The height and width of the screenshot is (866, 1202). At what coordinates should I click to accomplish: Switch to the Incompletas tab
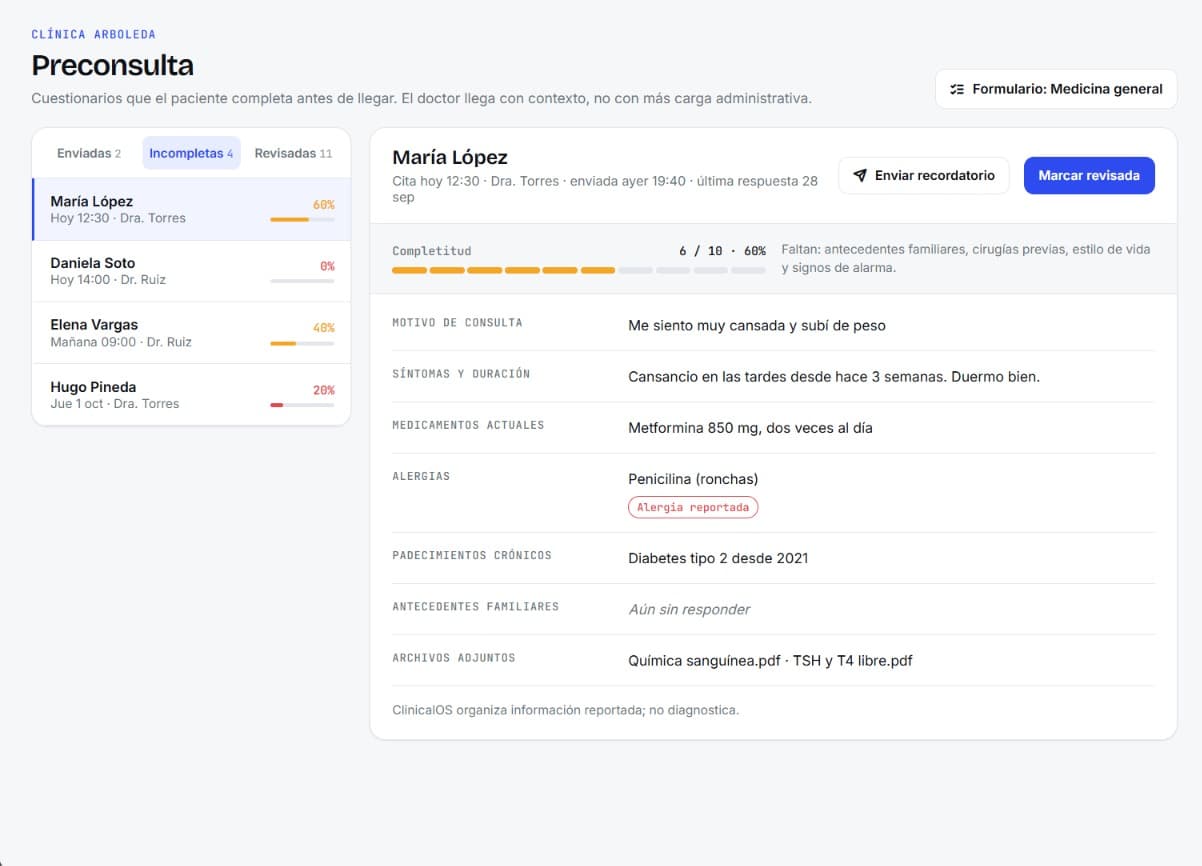click(x=191, y=153)
